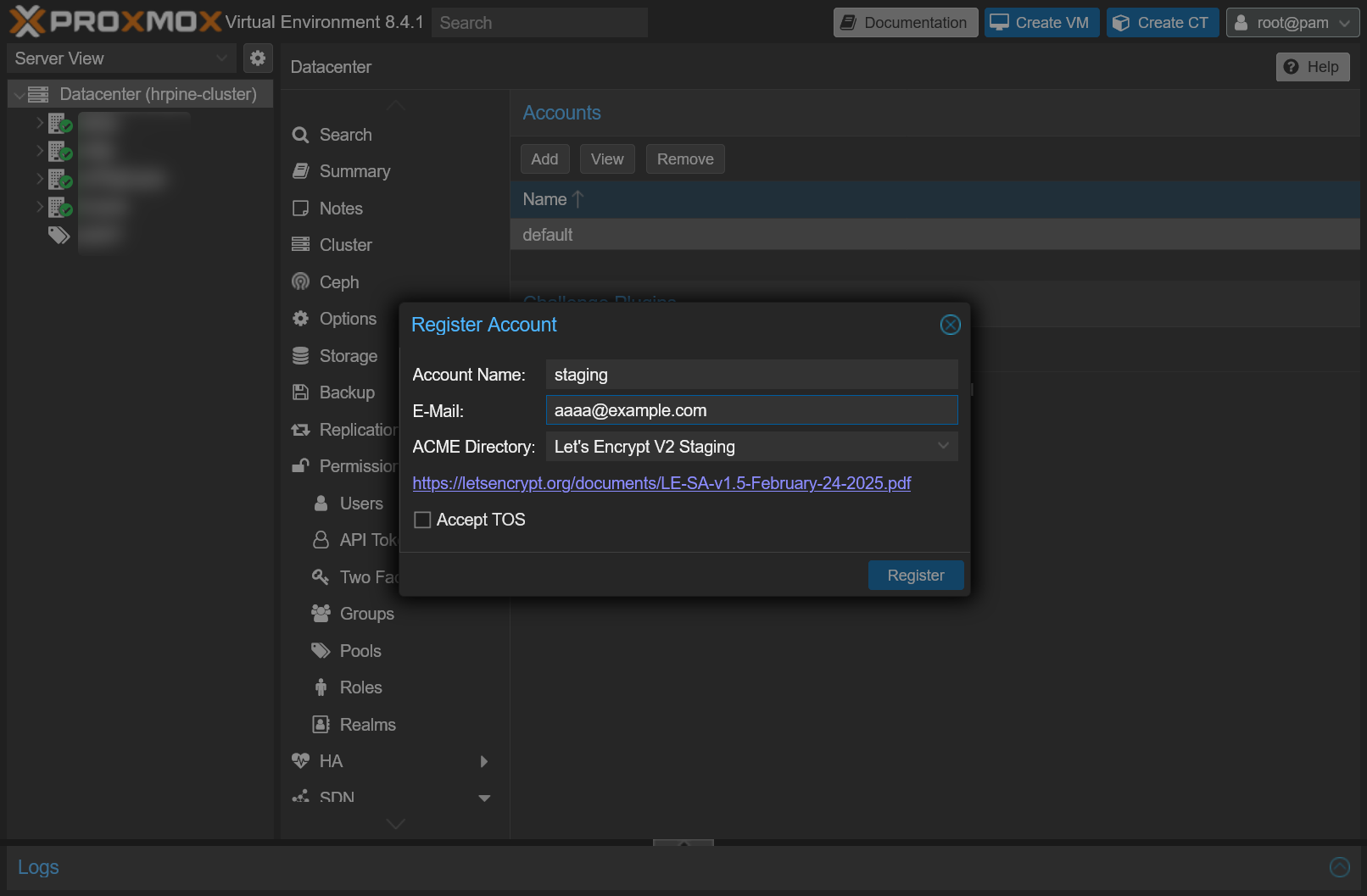Click the Account Name input field
Screen dimensions: 1367x896
click(x=751, y=375)
